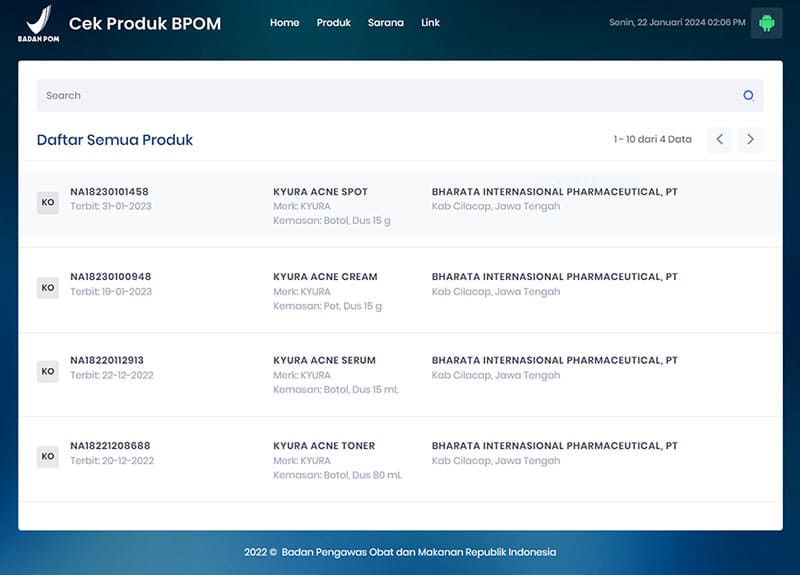Open the Produk menu item
This screenshot has height=575, width=800.
click(334, 22)
